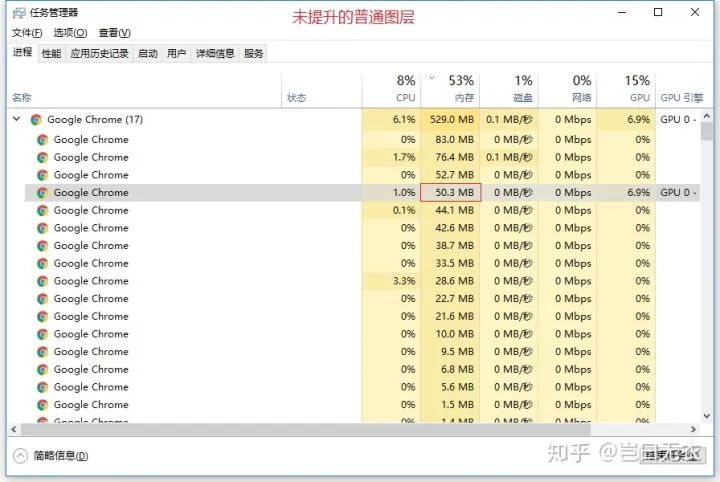Viewport: 720px width, 482px height.
Task: Click 0.1 MB/秒 disk cell in 76.4 MB row
Action: pyautogui.click(x=509, y=157)
